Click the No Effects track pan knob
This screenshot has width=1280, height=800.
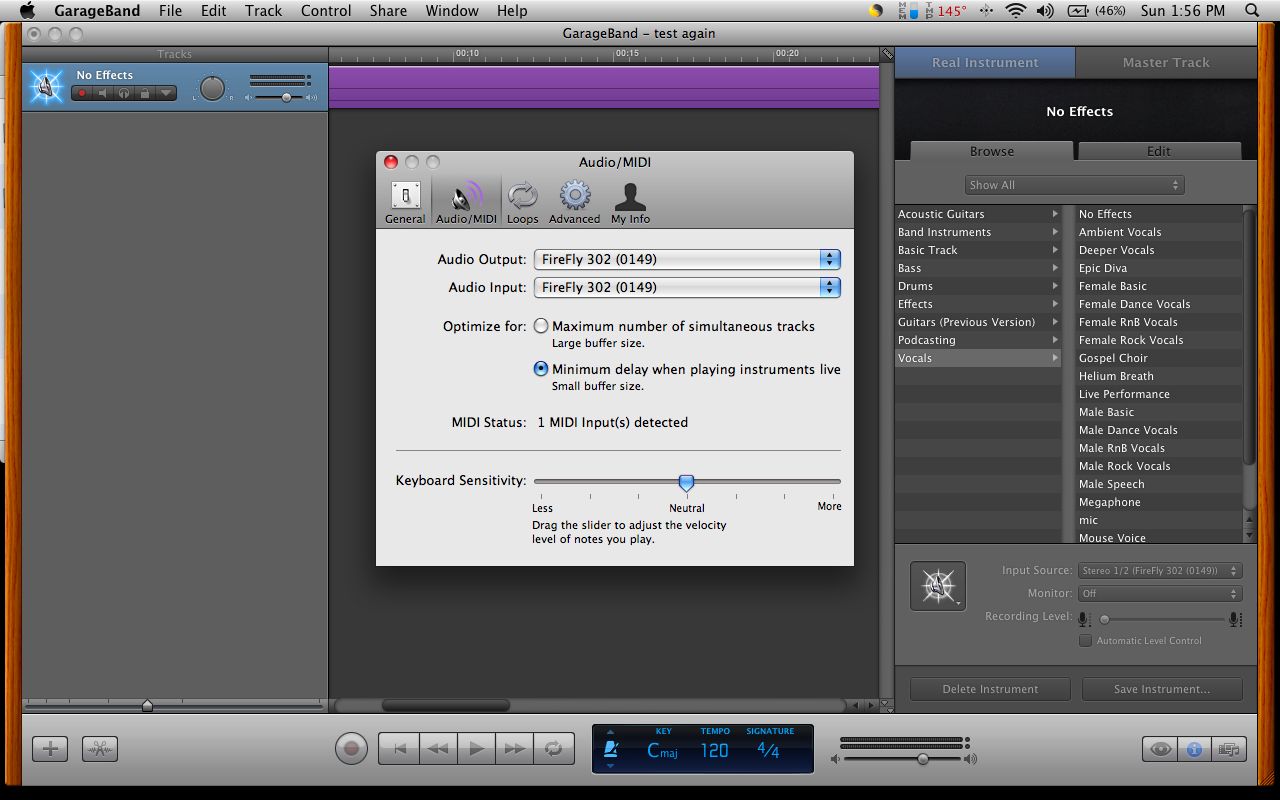pos(212,89)
